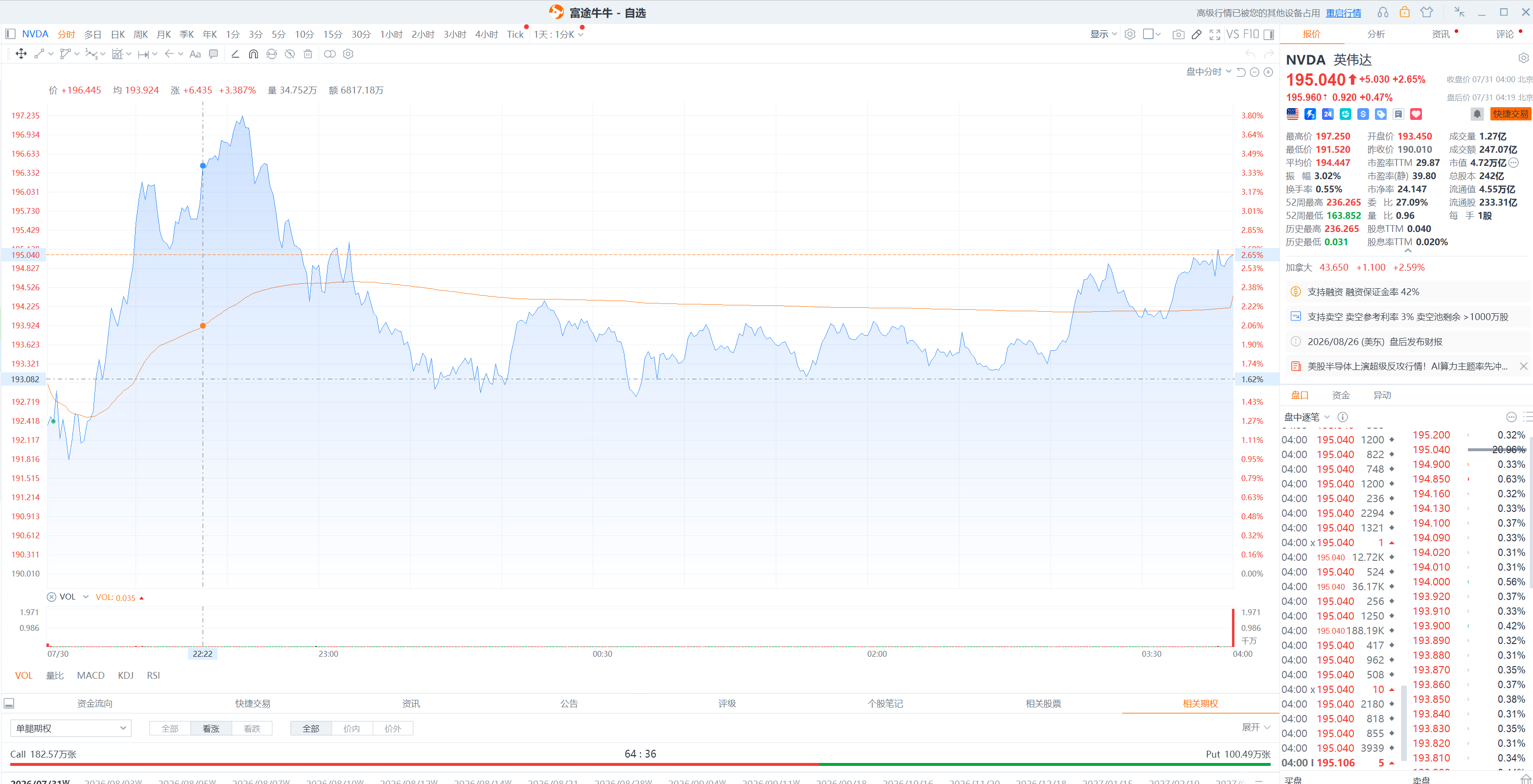The width and height of the screenshot is (1533, 784).
Task: Pick the trend line drawing tool
Action: 39,54
